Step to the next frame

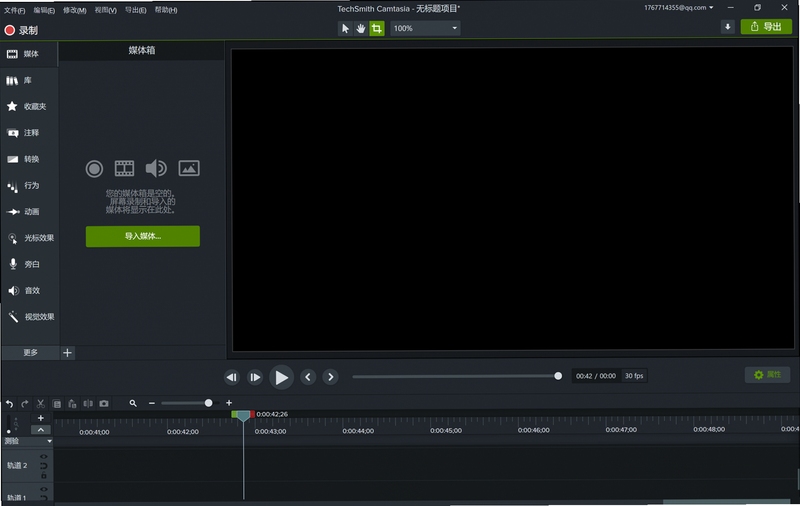255,377
